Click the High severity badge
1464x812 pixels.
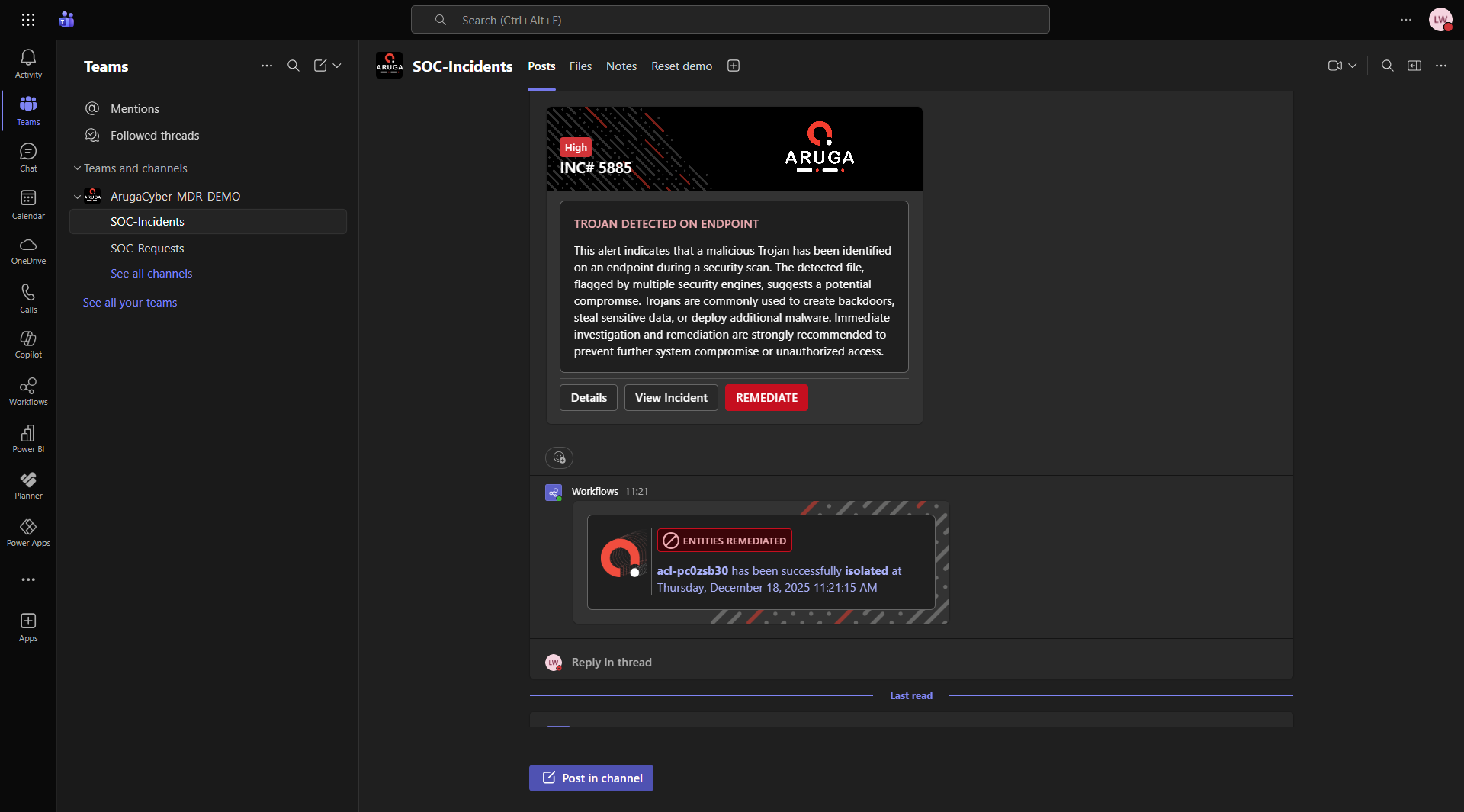click(576, 147)
